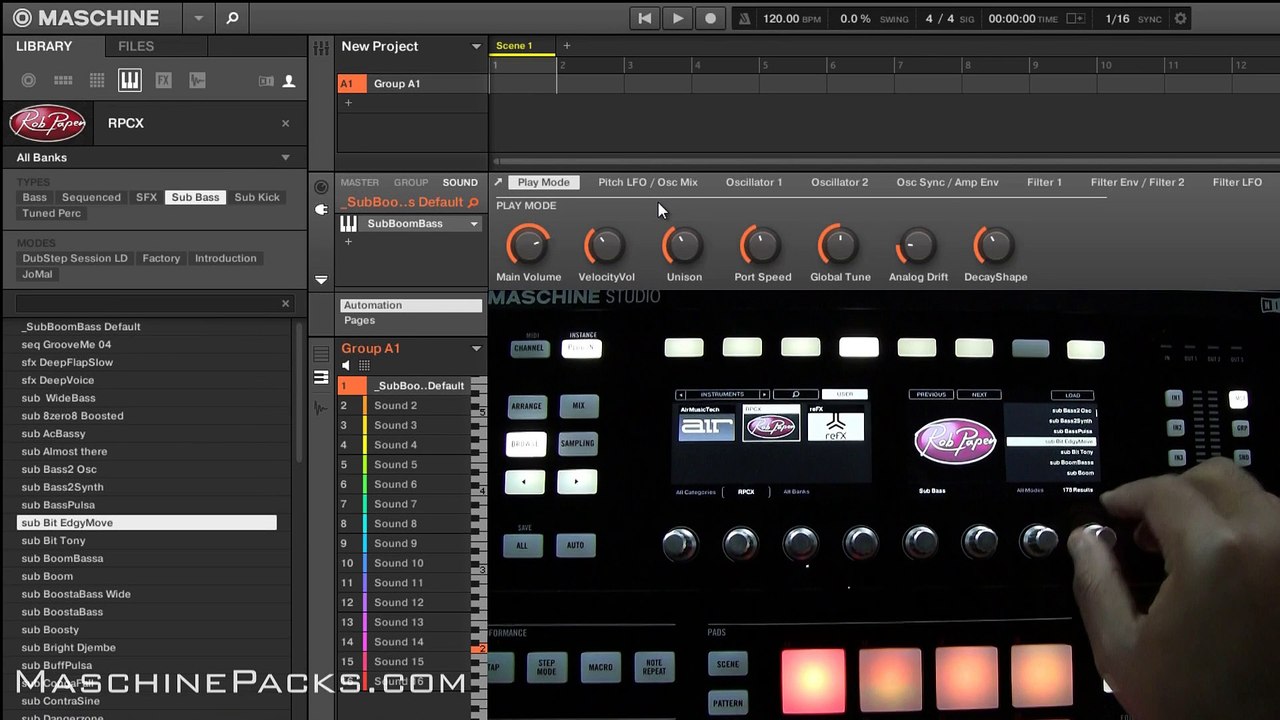This screenshot has height=720, width=1280.
Task: Open the Maschine main menu dropdown
Action: point(198,18)
